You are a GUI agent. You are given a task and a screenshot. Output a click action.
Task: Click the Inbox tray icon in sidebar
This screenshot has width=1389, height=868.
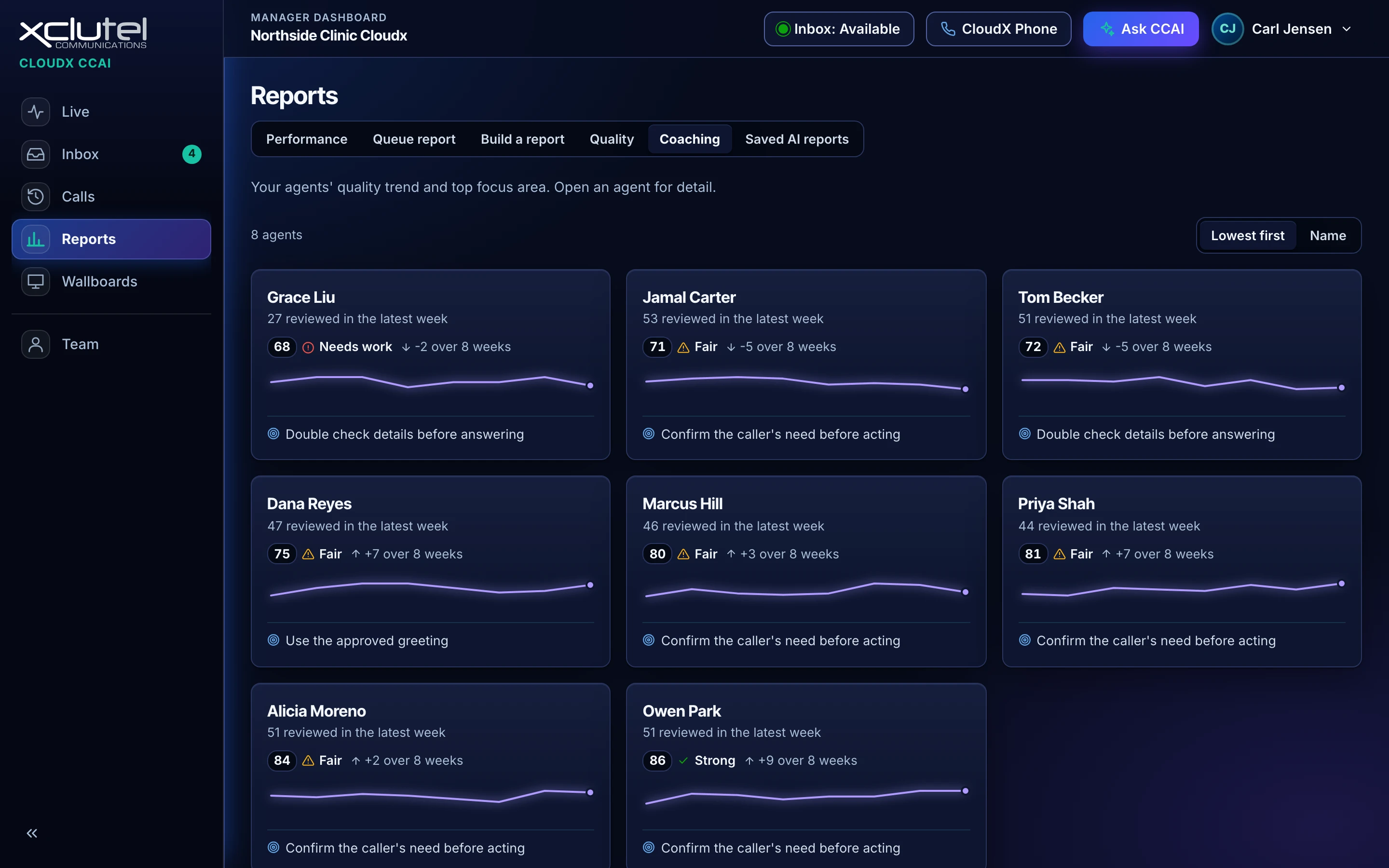36,154
